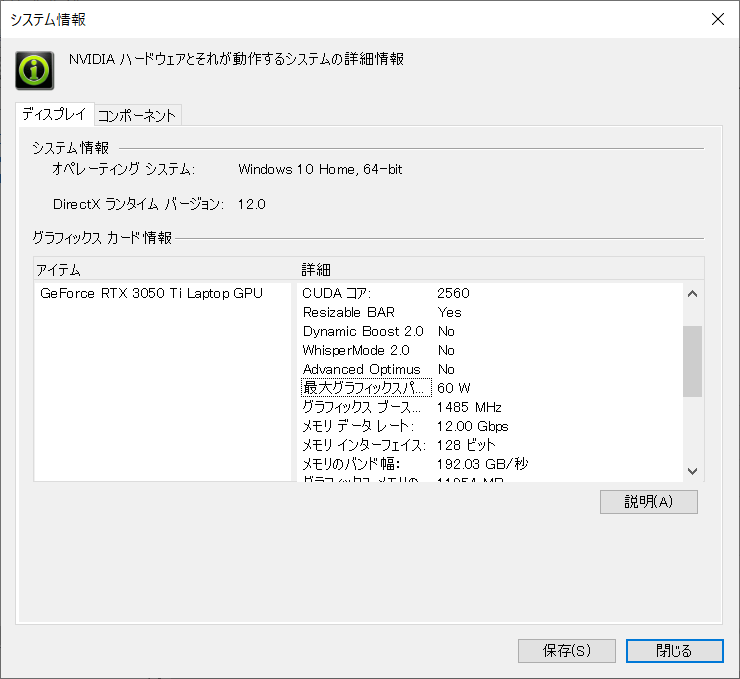Select the ディスプレイ tab
740x679 pixels.
coord(54,114)
